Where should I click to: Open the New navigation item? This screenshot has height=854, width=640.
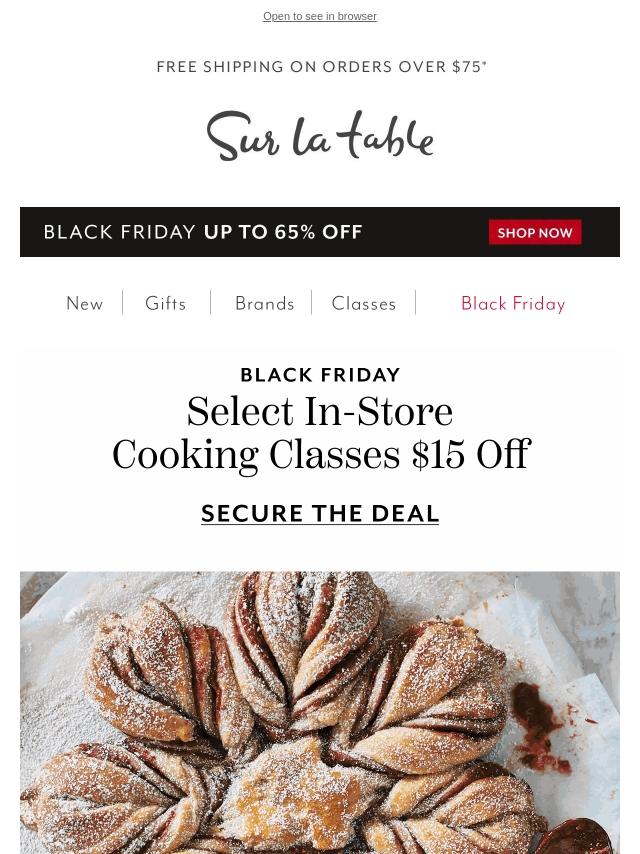(x=85, y=304)
